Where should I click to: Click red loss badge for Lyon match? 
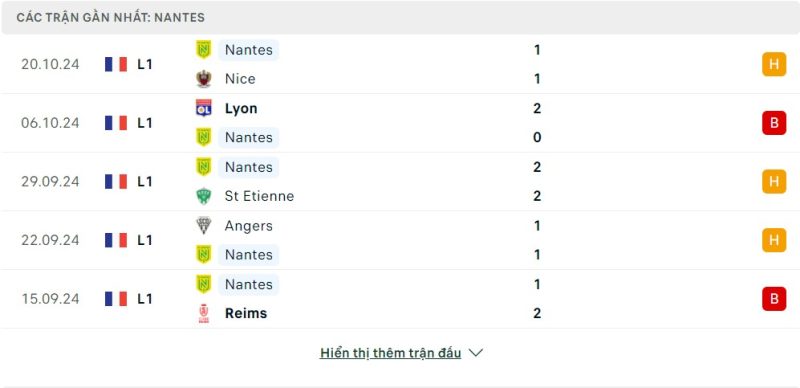pyautogui.click(x=774, y=123)
